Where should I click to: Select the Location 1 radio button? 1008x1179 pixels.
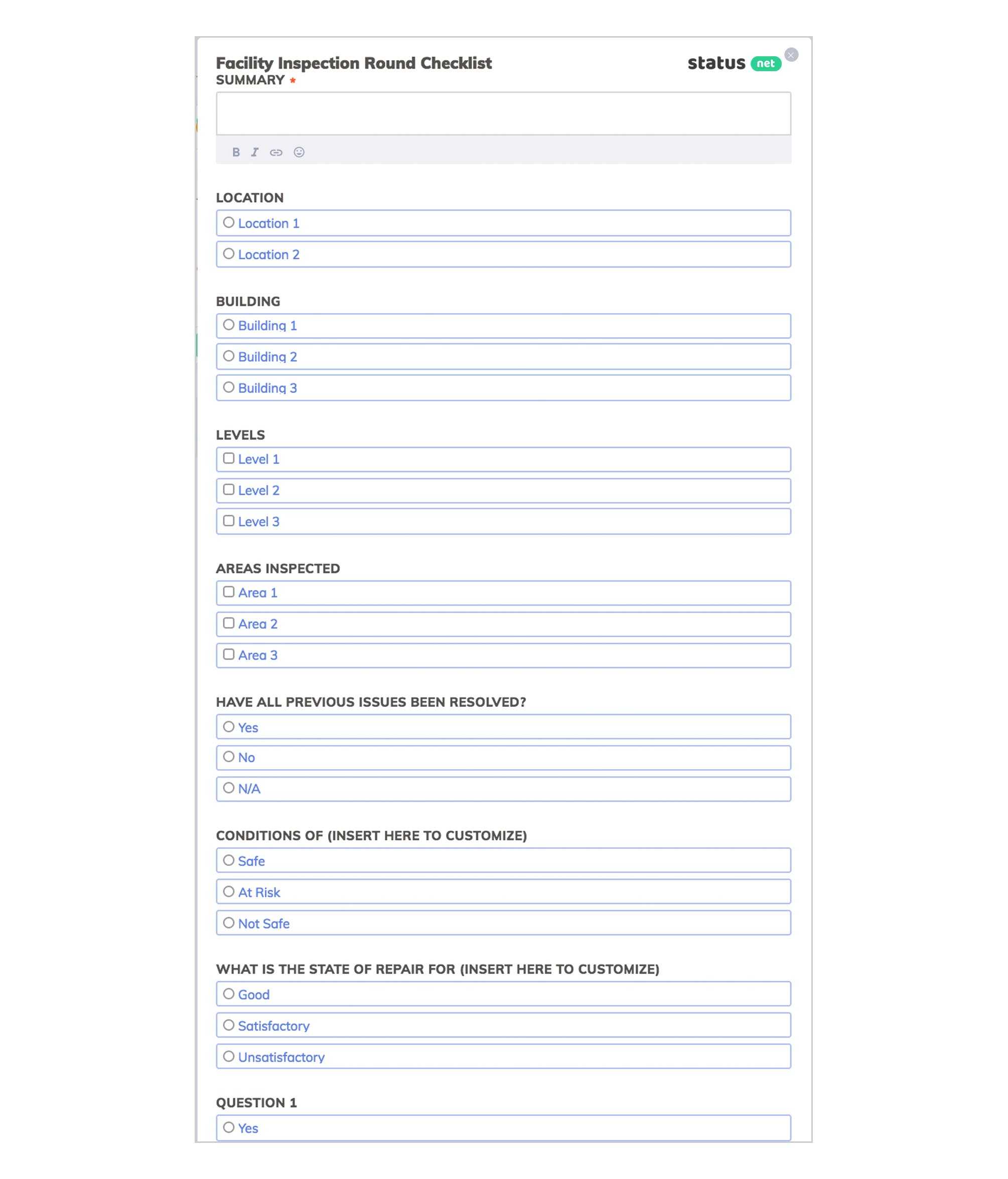[228, 222]
